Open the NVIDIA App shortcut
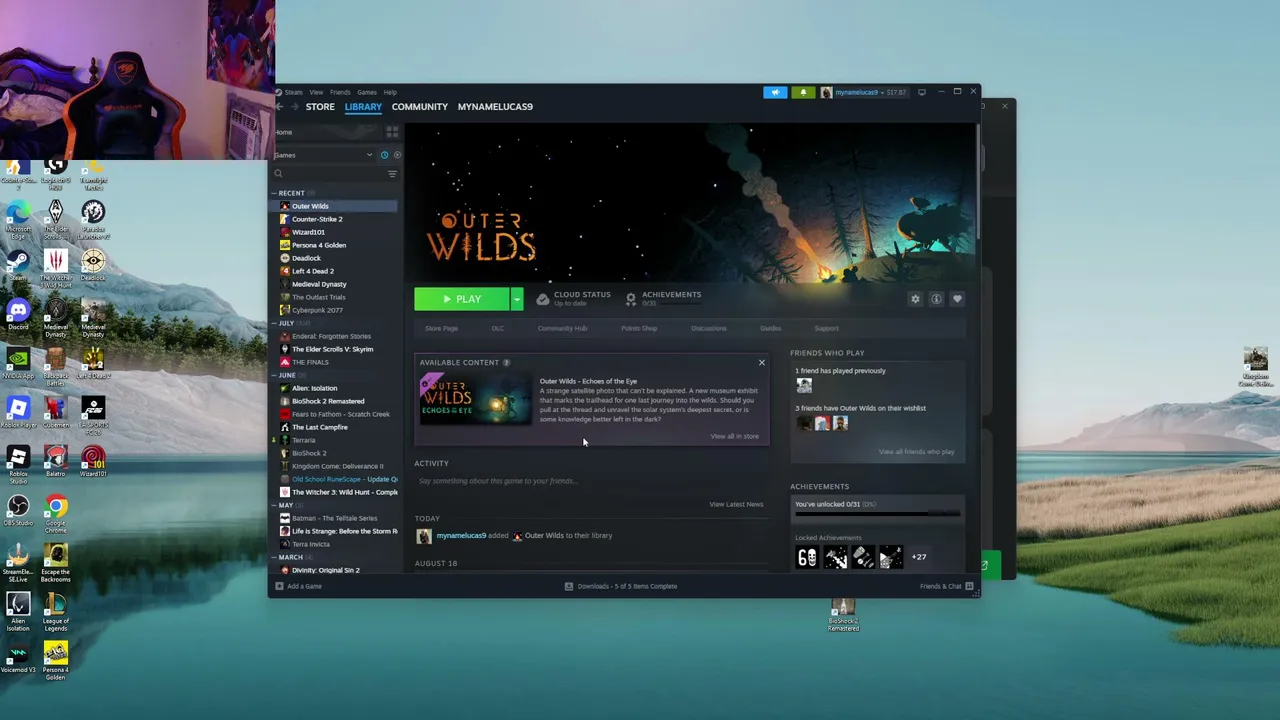Image resolution: width=1280 pixels, height=720 pixels. tap(18, 362)
